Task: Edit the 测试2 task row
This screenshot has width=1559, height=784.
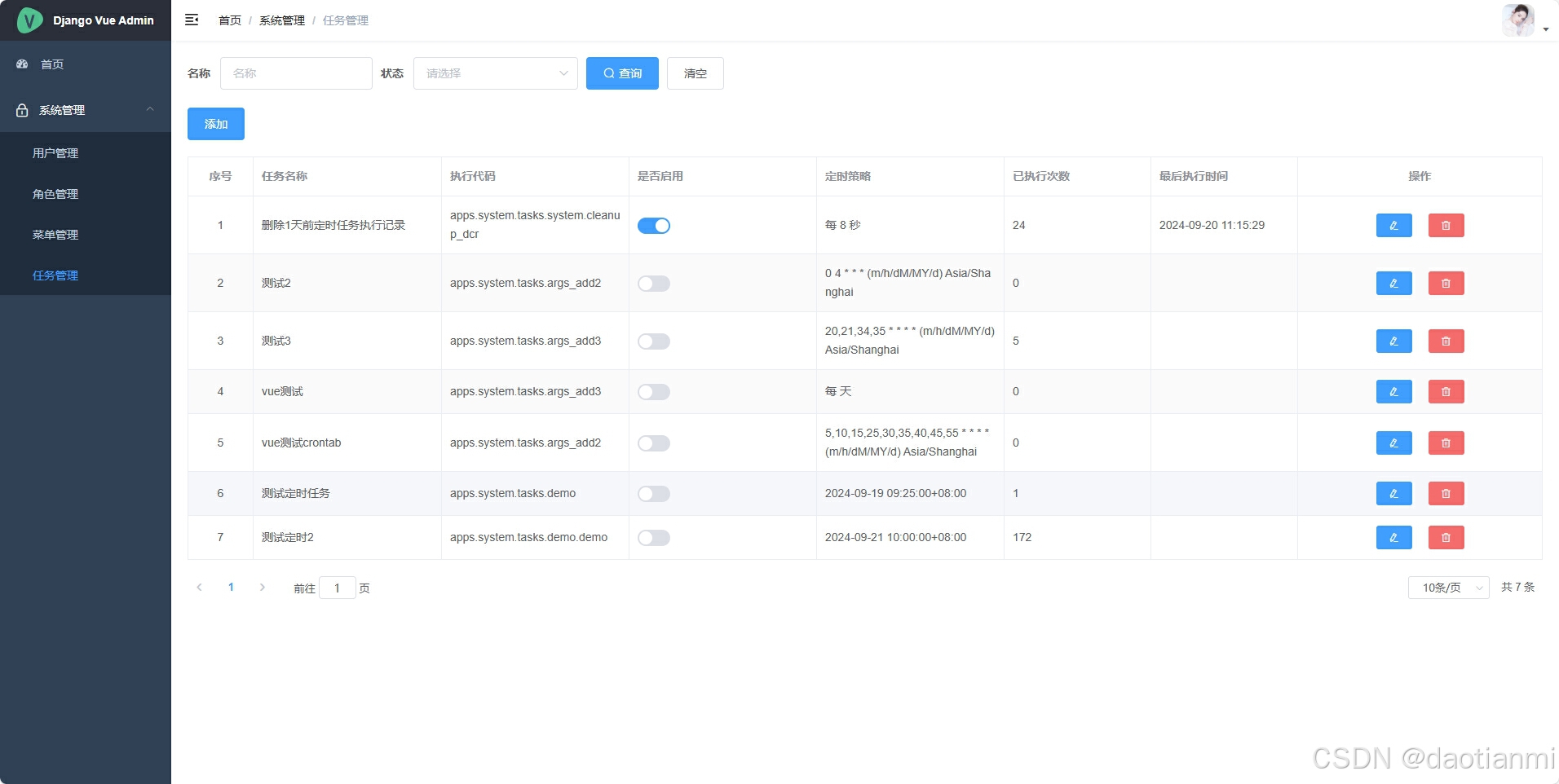Action: (x=1393, y=283)
